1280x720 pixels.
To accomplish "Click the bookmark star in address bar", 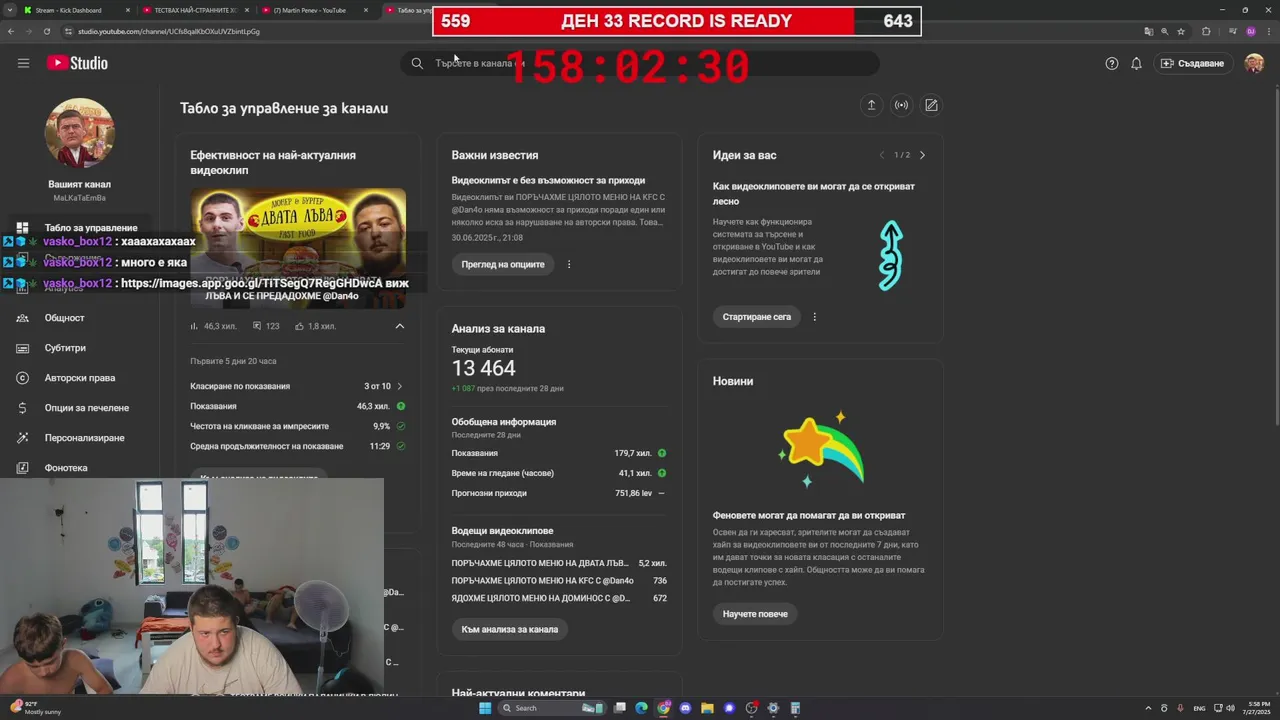I will [1181, 31].
